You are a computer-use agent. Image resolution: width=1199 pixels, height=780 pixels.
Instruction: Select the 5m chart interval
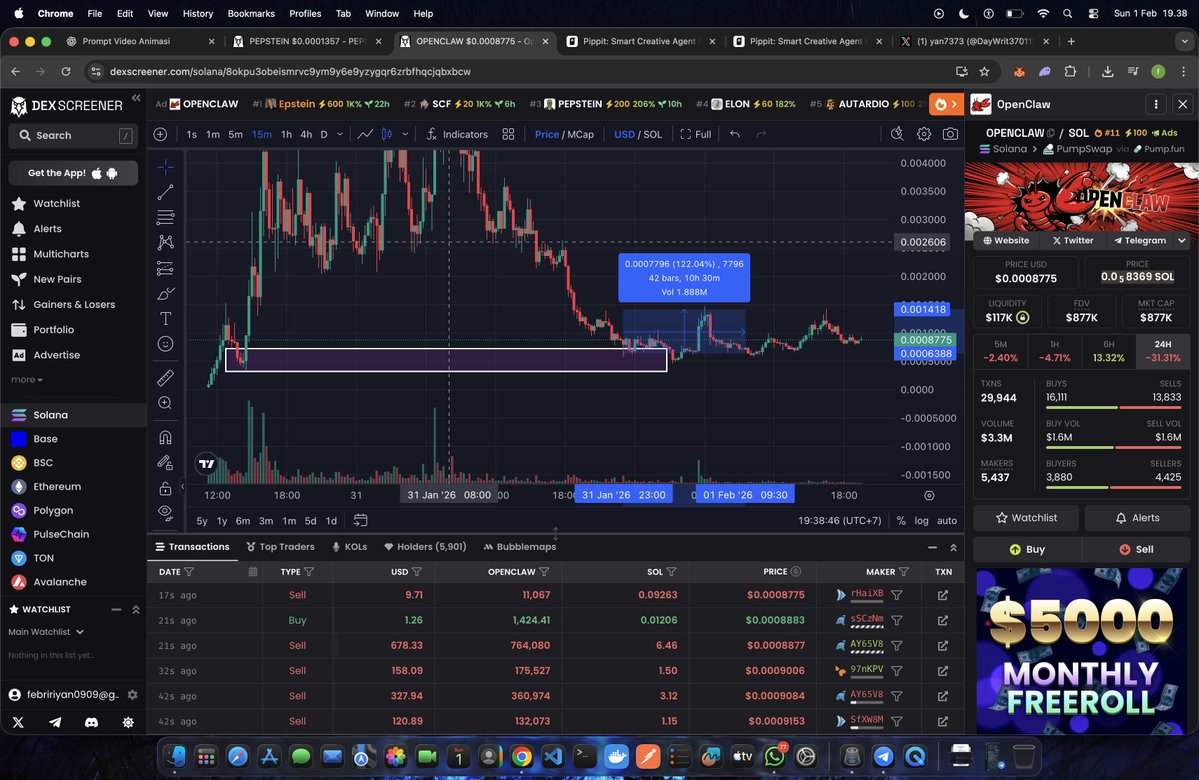coord(236,134)
